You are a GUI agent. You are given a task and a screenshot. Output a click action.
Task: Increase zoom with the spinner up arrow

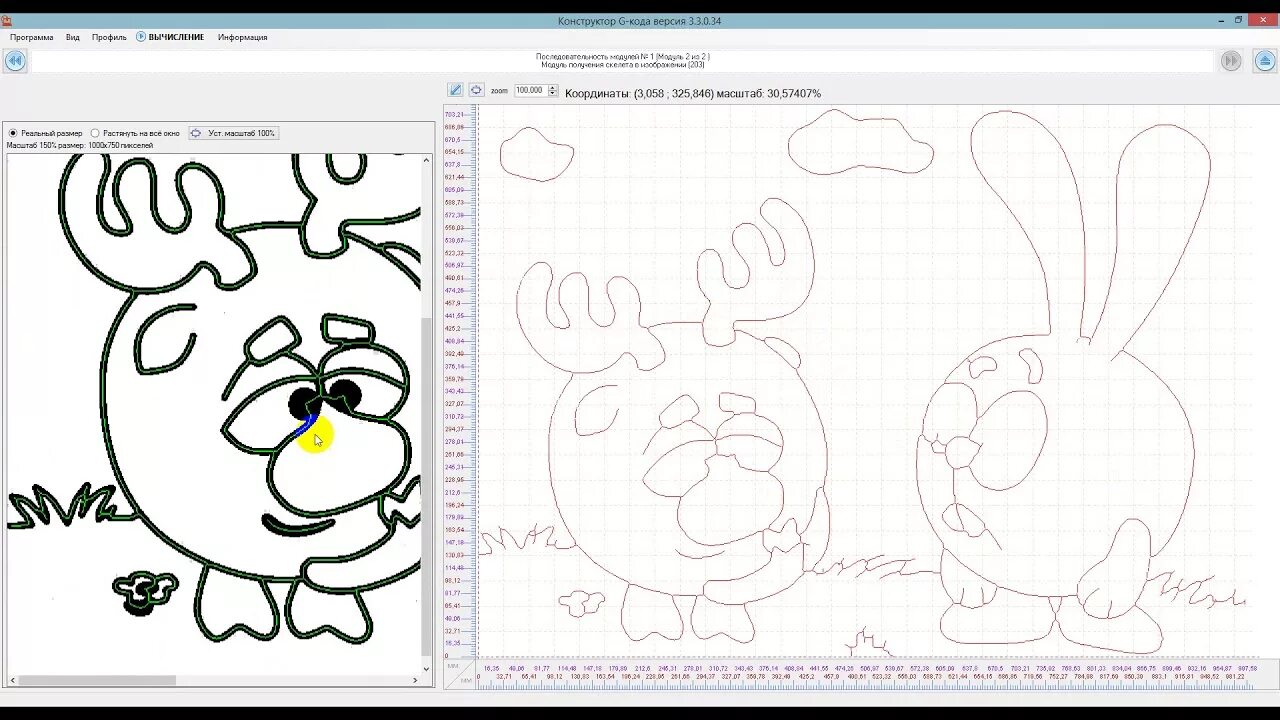pos(553,87)
